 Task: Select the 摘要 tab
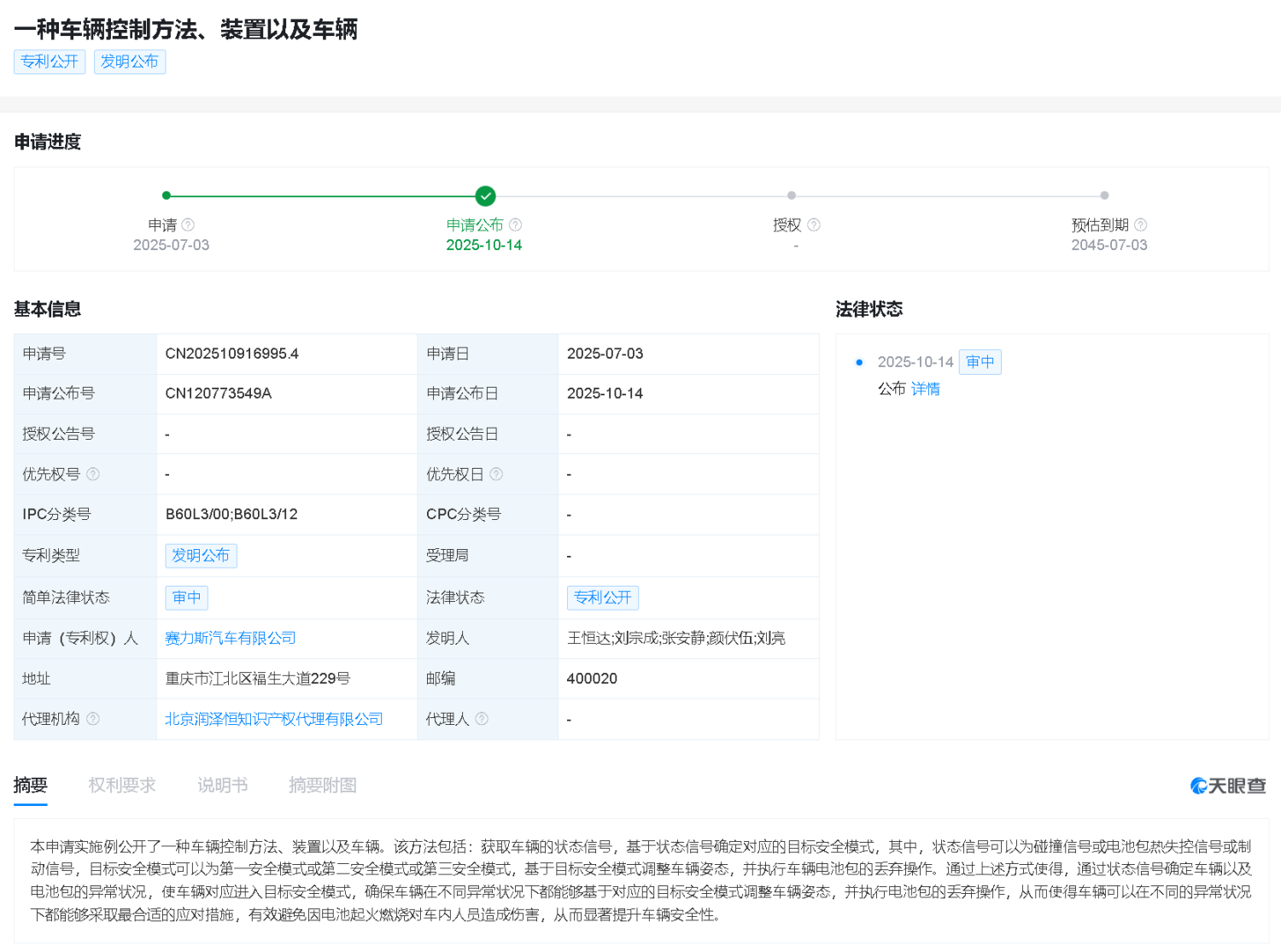[31, 786]
